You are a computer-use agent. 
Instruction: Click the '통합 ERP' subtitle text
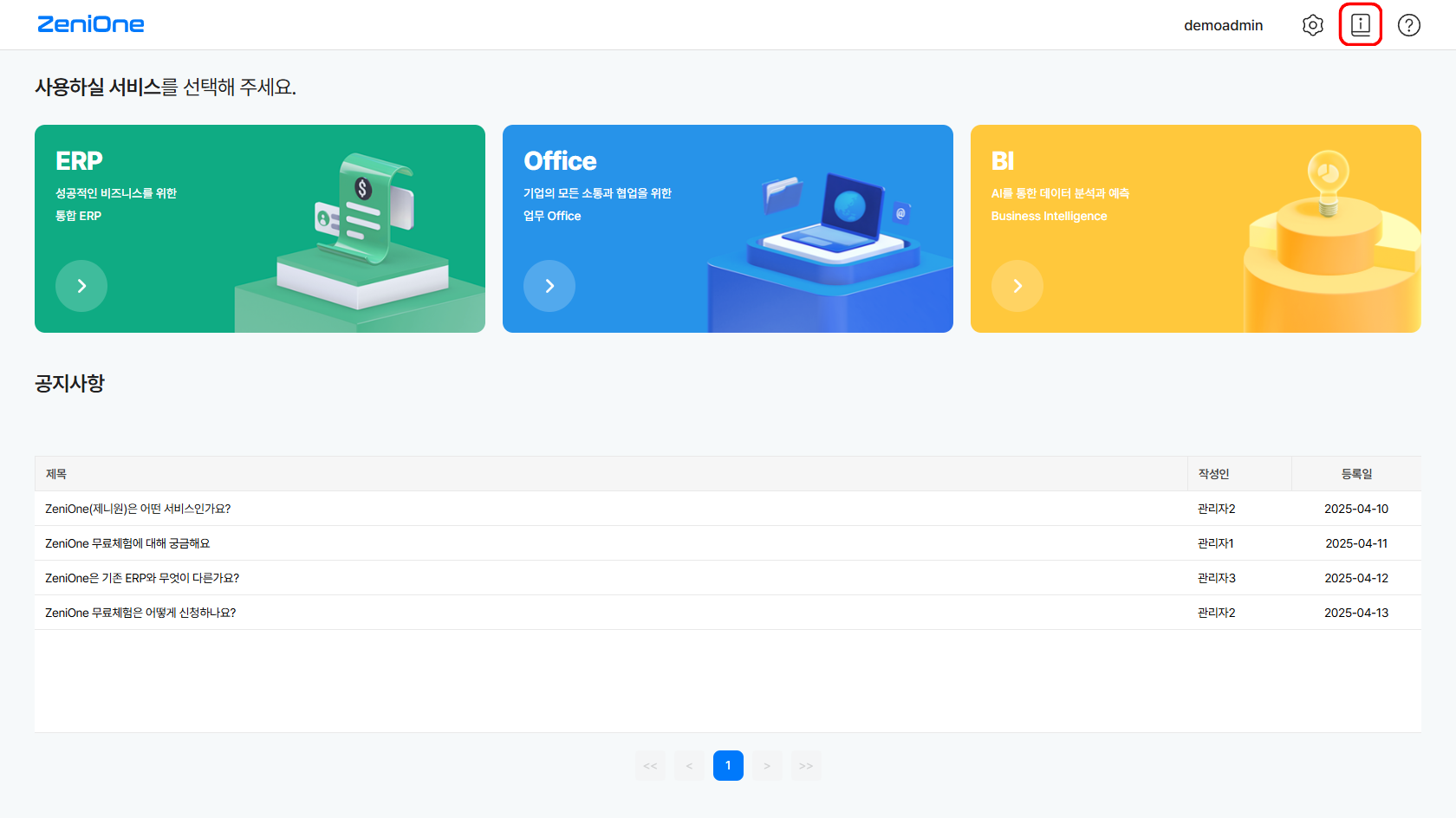(x=79, y=216)
